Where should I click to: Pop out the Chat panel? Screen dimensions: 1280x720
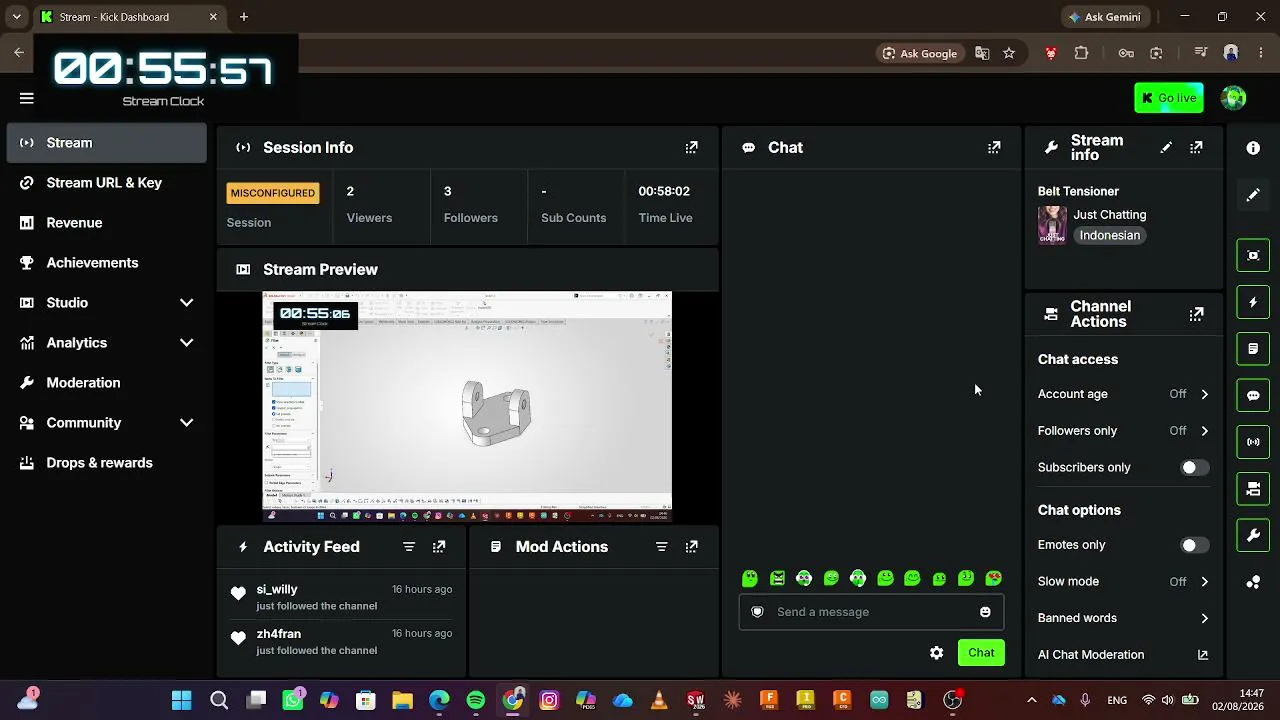tap(994, 147)
